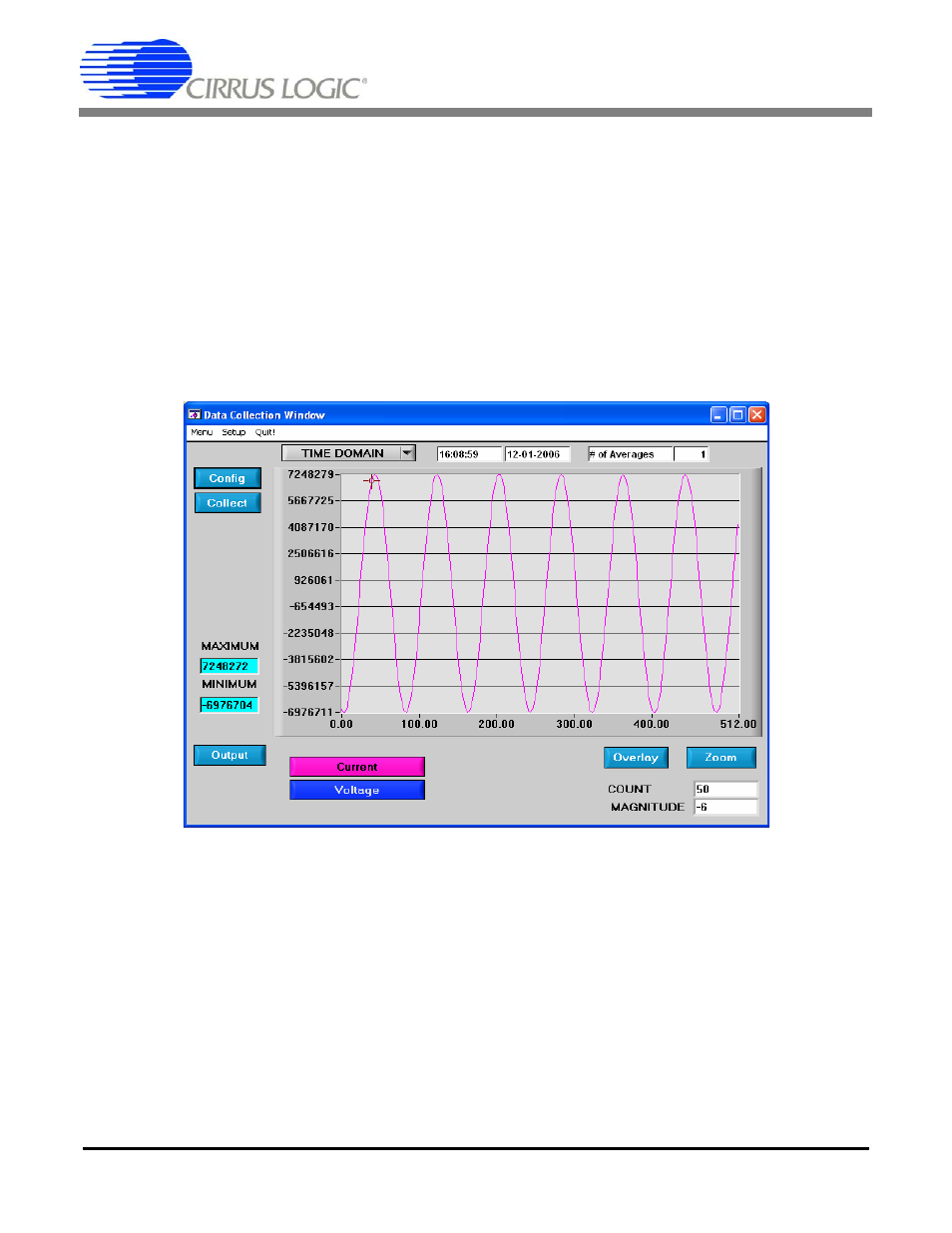The height and width of the screenshot is (1233, 952).
Task: Click the y-axis label 7248279
Action: (310, 474)
